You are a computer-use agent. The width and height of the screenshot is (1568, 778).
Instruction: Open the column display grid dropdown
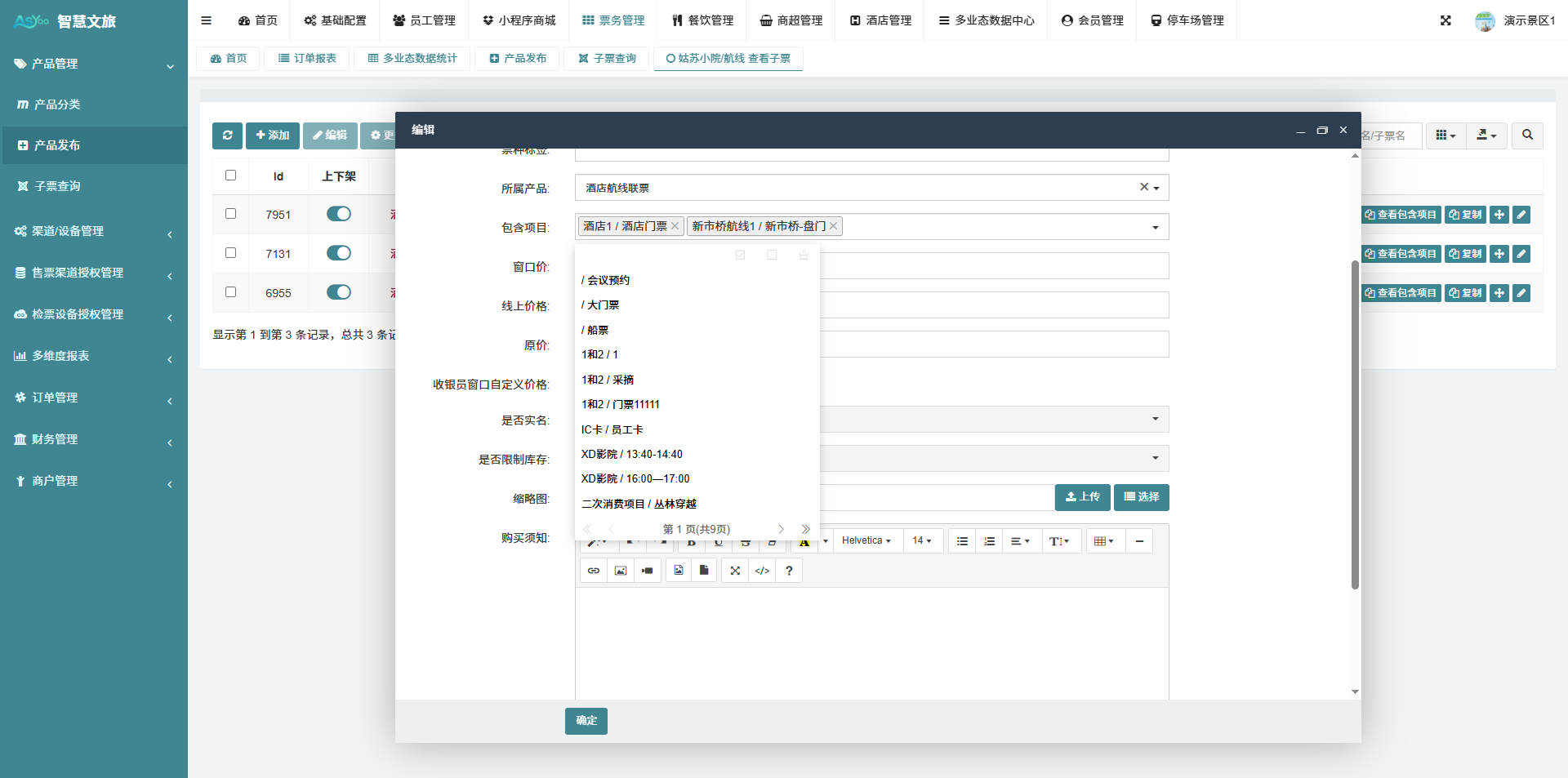1445,136
